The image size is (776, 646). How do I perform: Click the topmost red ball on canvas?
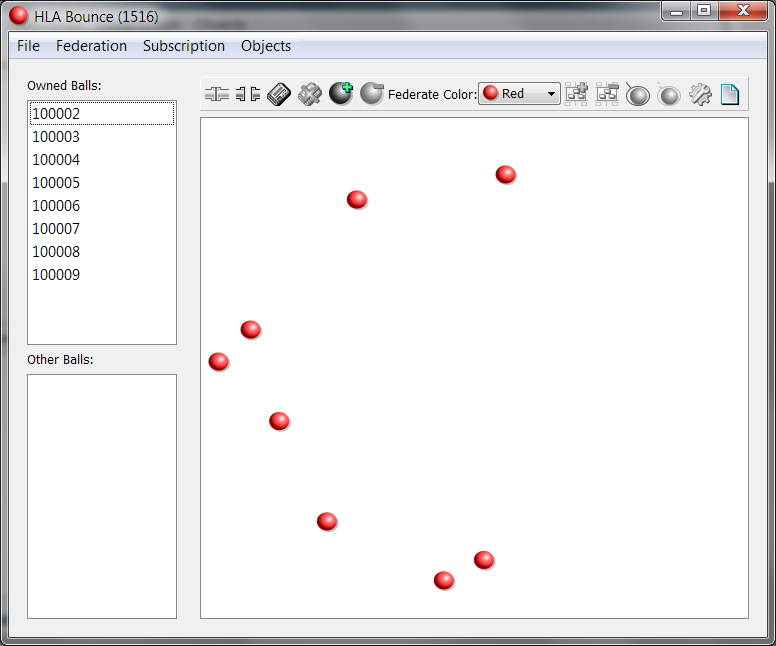506,175
